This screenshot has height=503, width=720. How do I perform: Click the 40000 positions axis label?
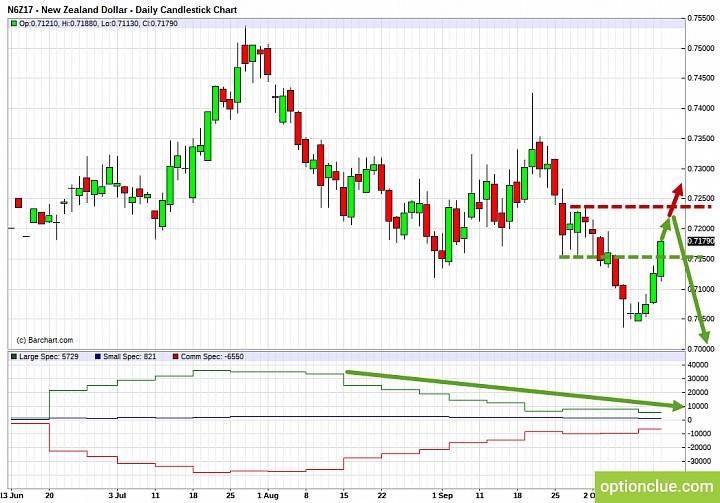point(698,365)
